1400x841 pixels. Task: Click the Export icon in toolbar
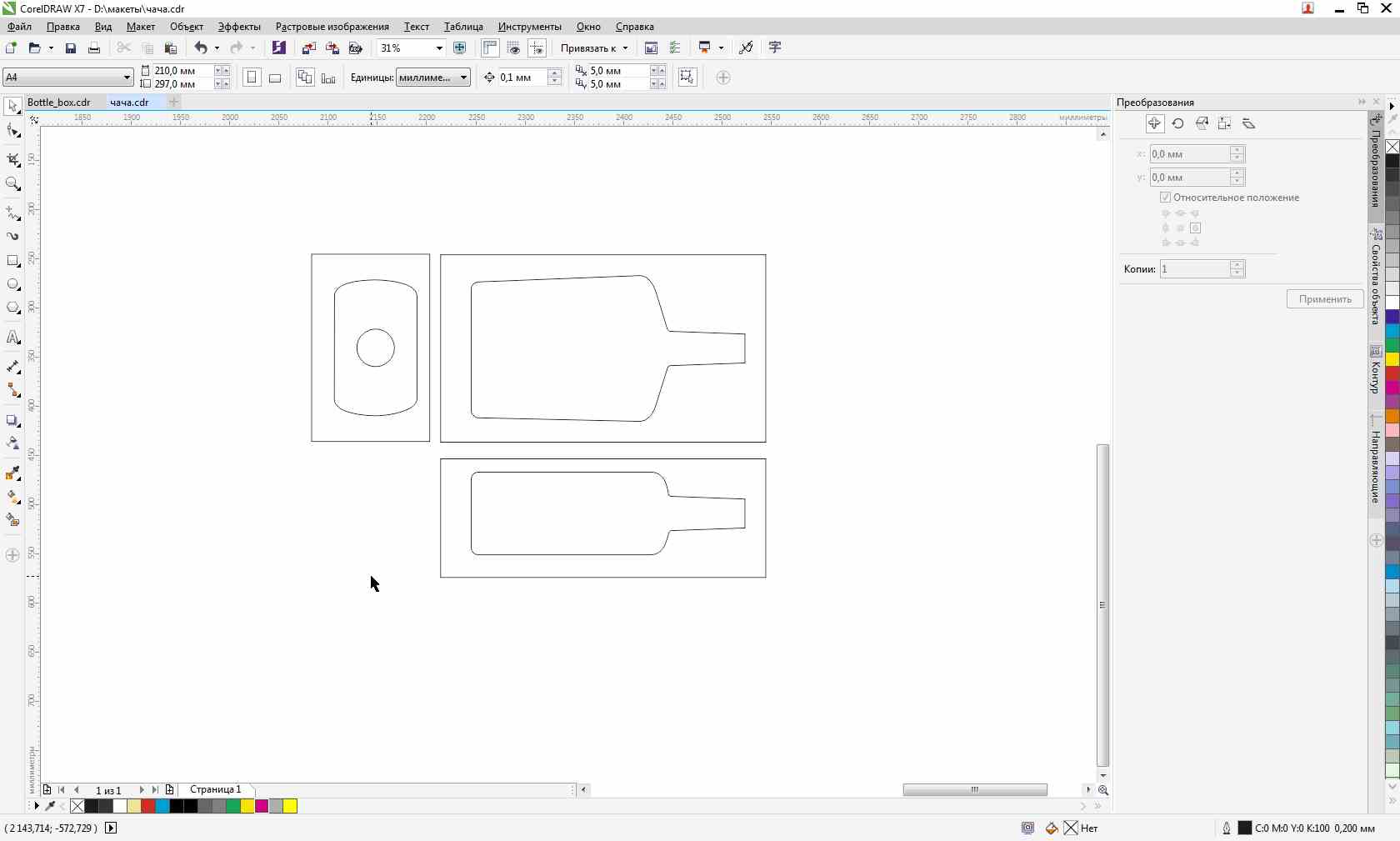click(332, 48)
